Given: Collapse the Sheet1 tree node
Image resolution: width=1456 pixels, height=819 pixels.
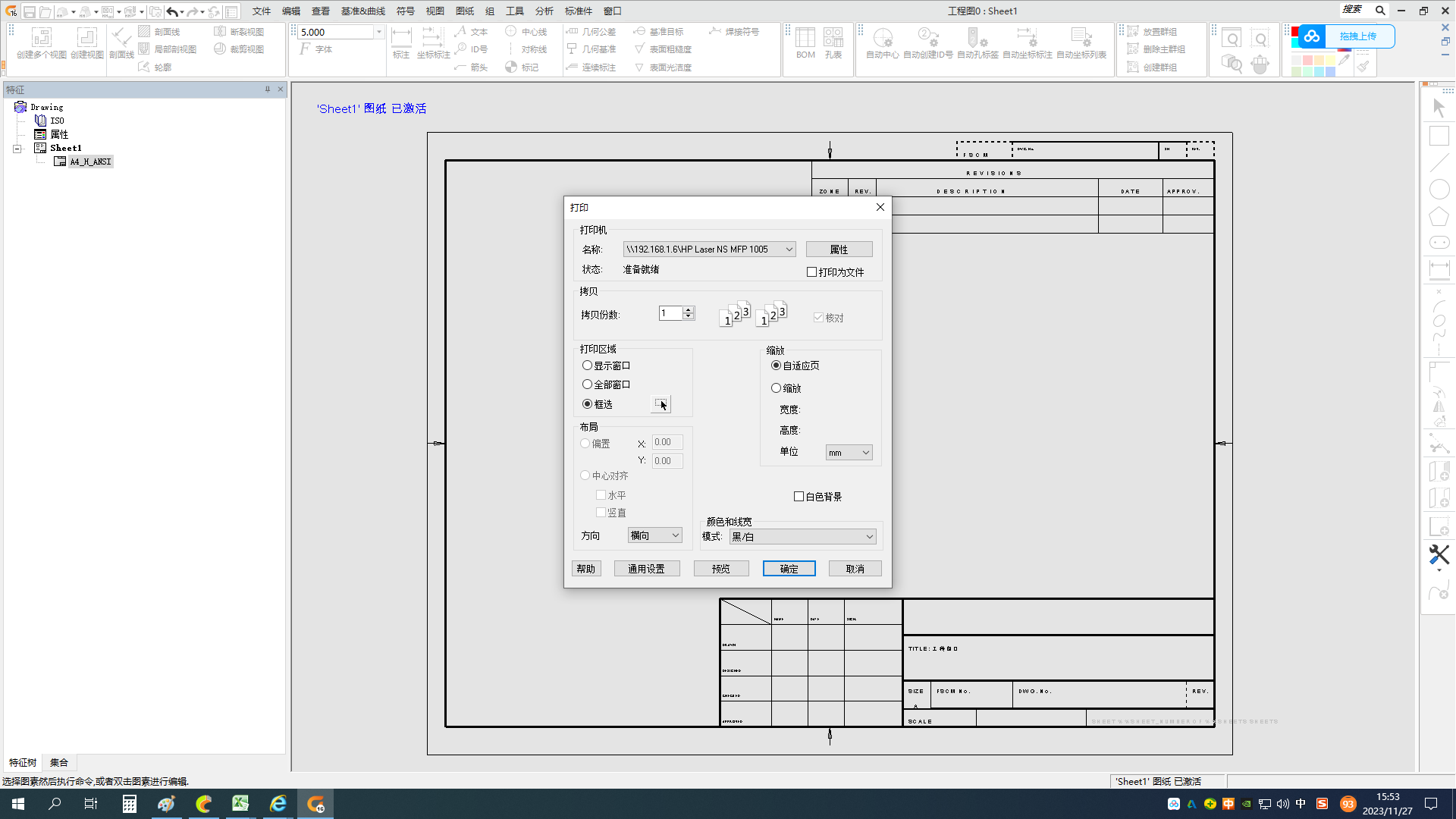Looking at the screenshot, I should click(17, 149).
